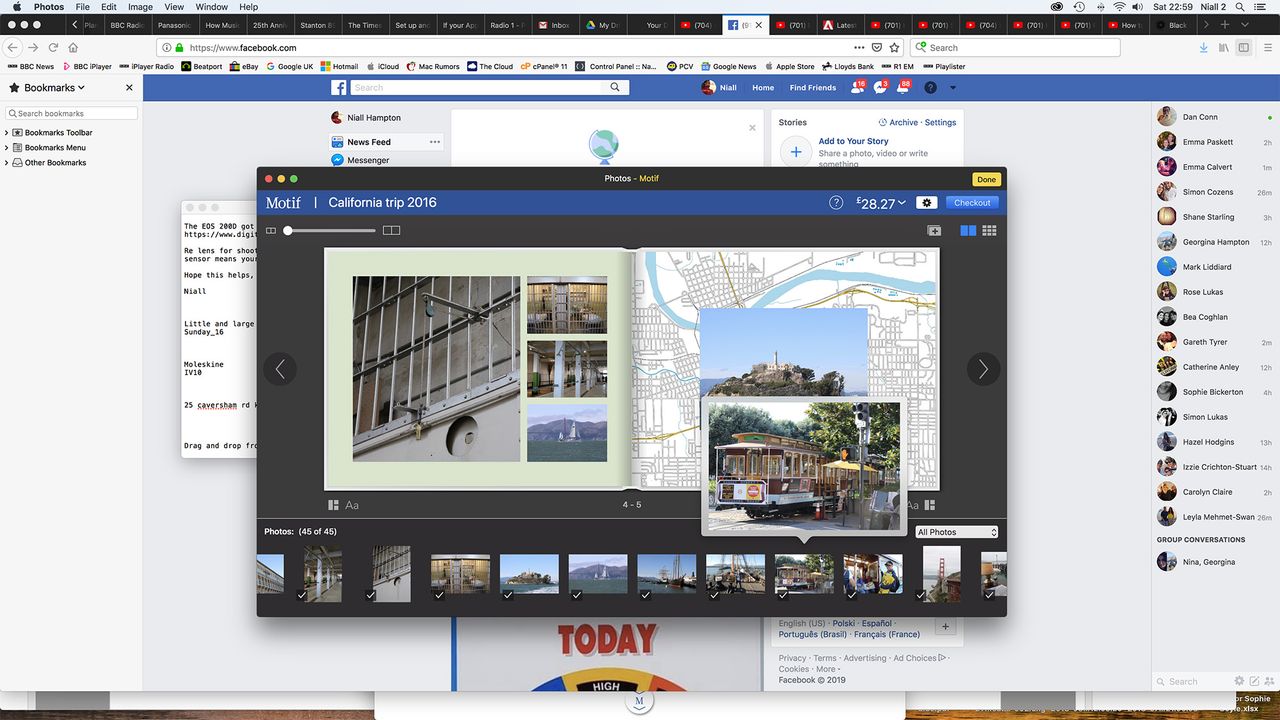1280x720 pixels.
Task: Click inside the Search bookmarks field
Action: (71, 113)
